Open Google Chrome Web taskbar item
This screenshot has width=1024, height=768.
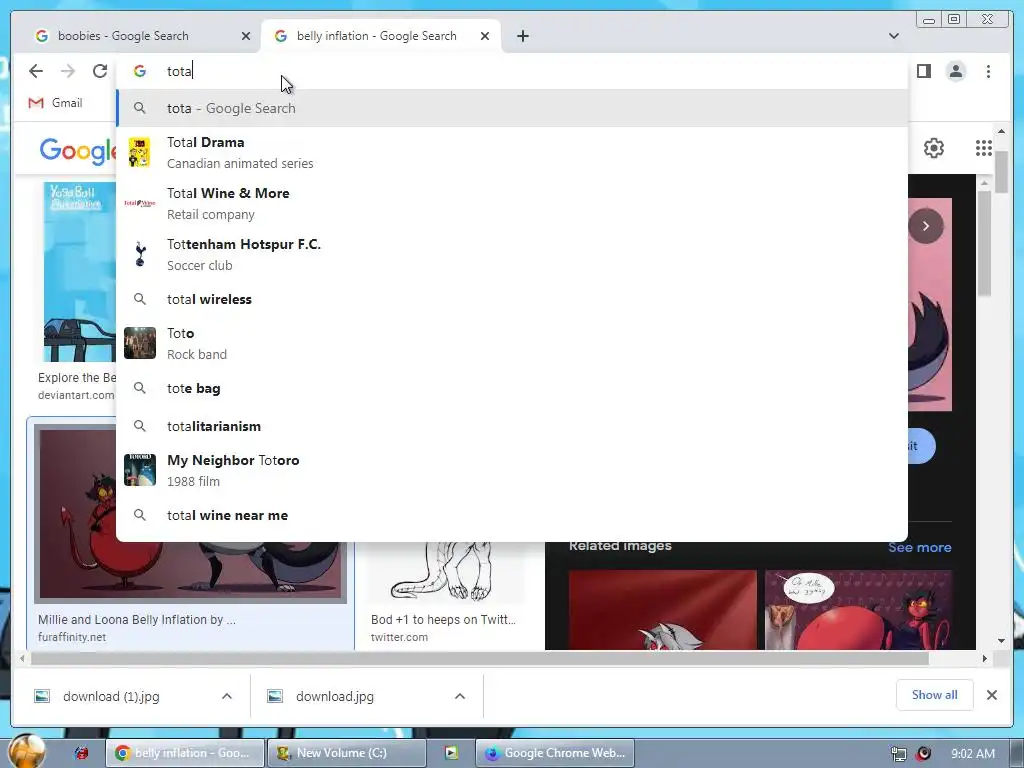555,753
